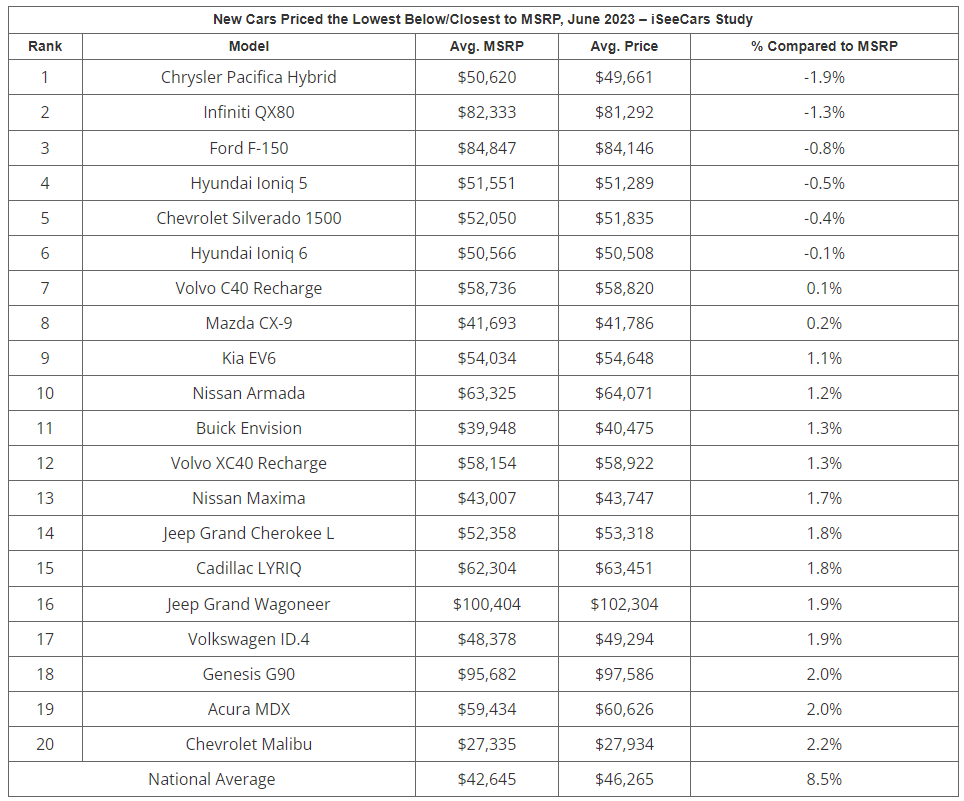
Task: Click the table title mentioning iSeeCars Study
Action: [x=482, y=19]
